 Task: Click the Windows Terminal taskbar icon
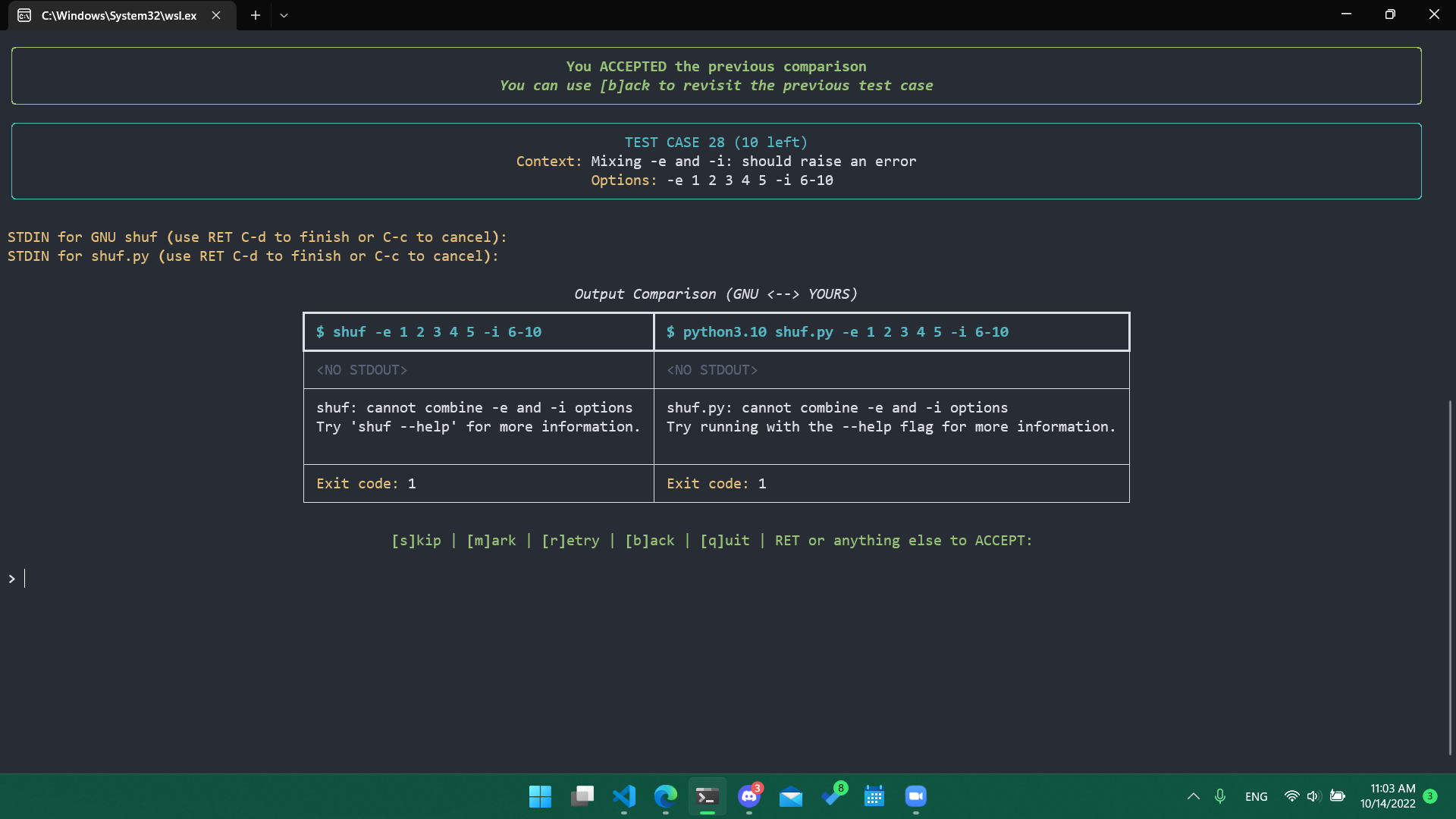[x=707, y=796]
